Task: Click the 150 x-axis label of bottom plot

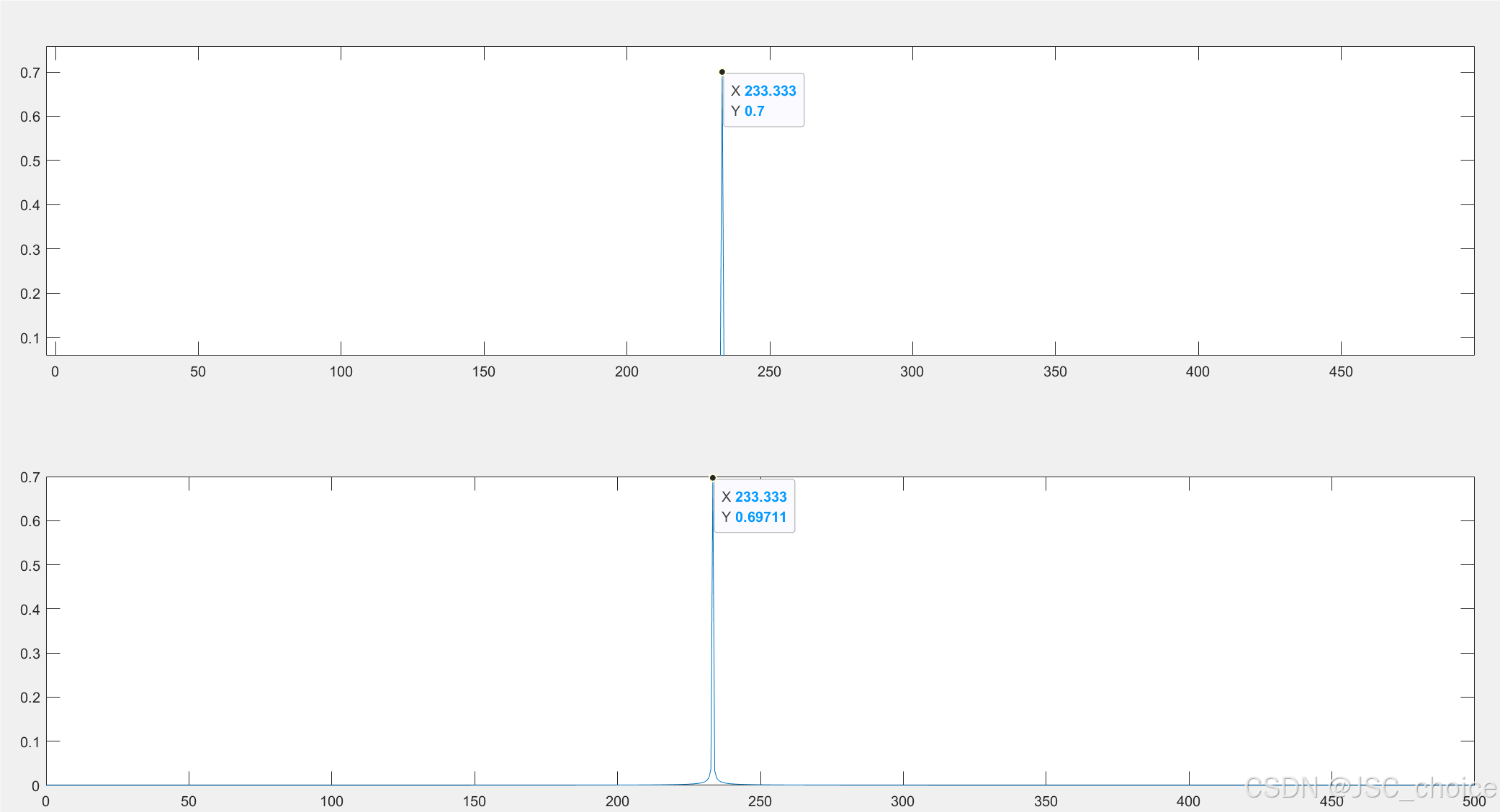Action: point(474,801)
